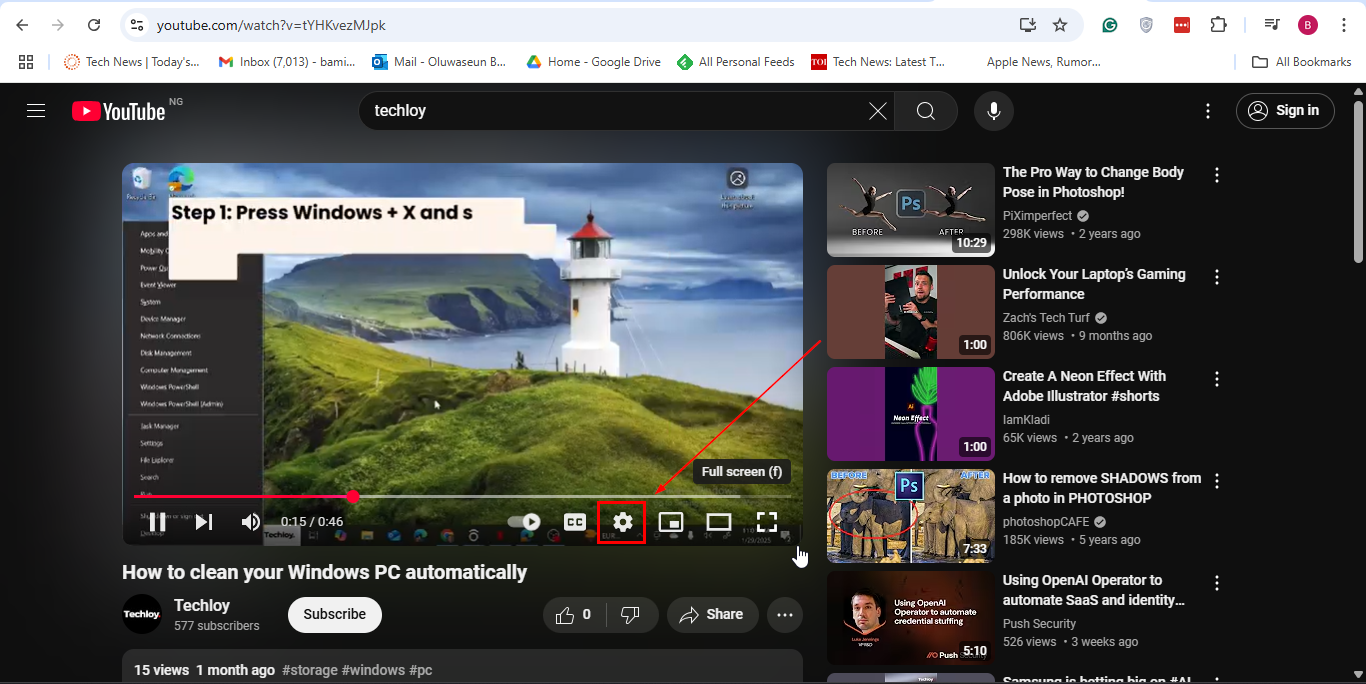The image size is (1366, 684).
Task: Open the player settings gear
Action: tap(623, 522)
